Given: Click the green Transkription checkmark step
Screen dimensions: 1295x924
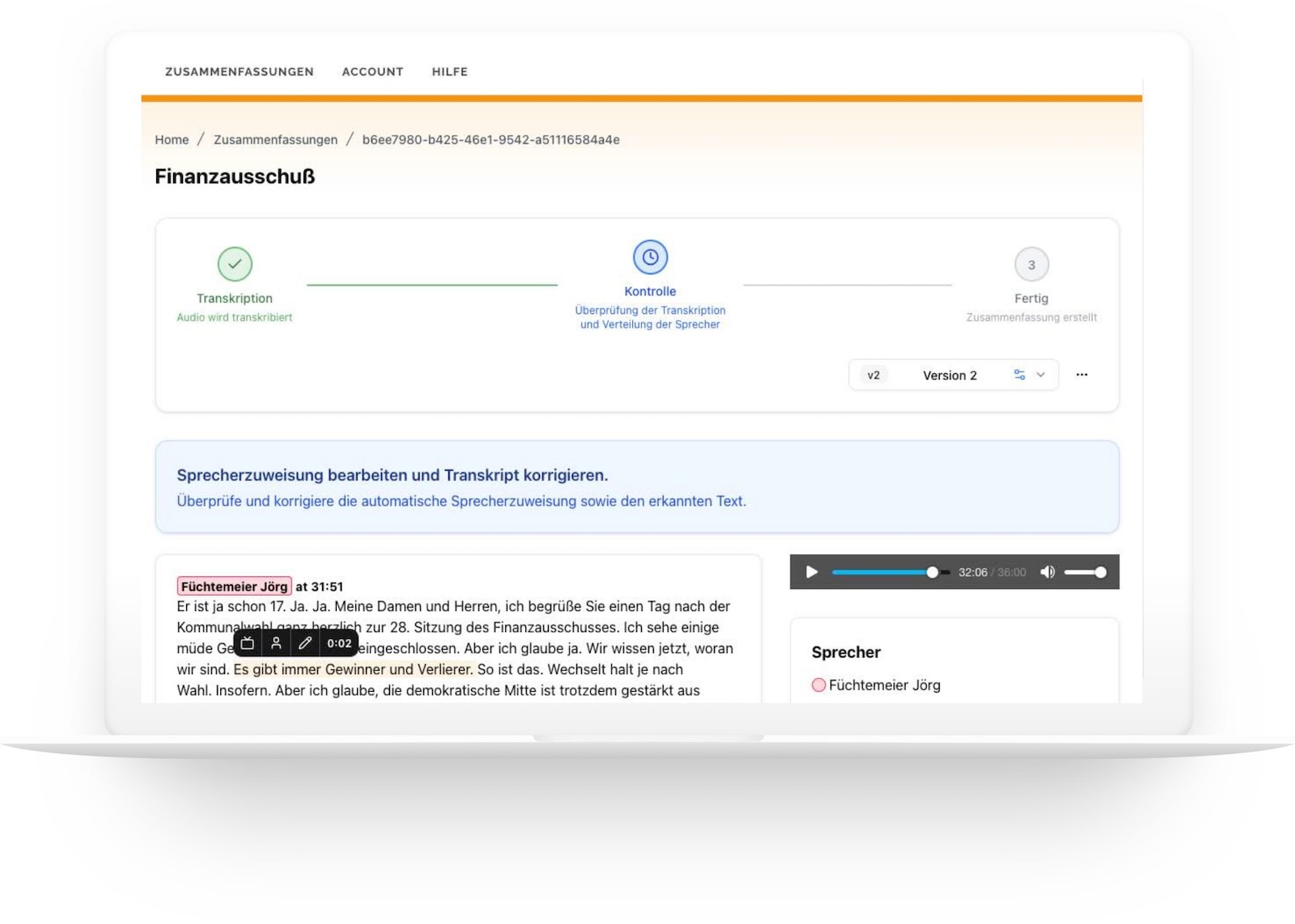Looking at the screenshot, I should 235,264.
